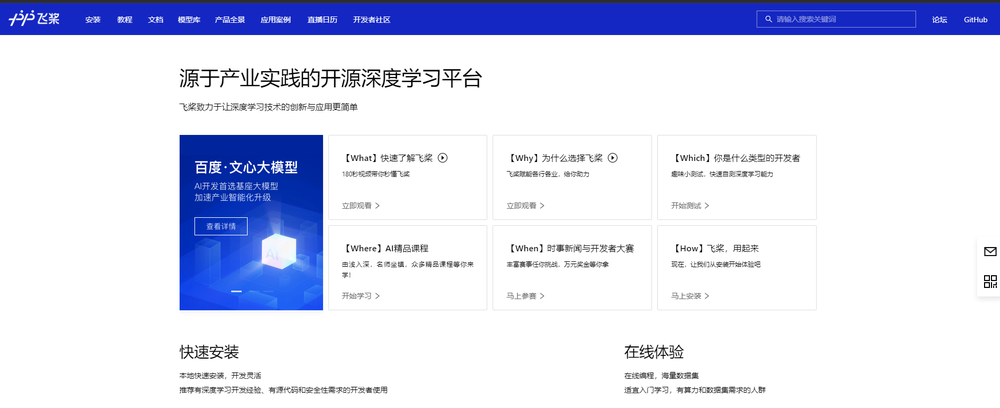Open 【Where】AI精品课程 card title
The width and height of the screenshot is (1000, 408).
(385, 249)
